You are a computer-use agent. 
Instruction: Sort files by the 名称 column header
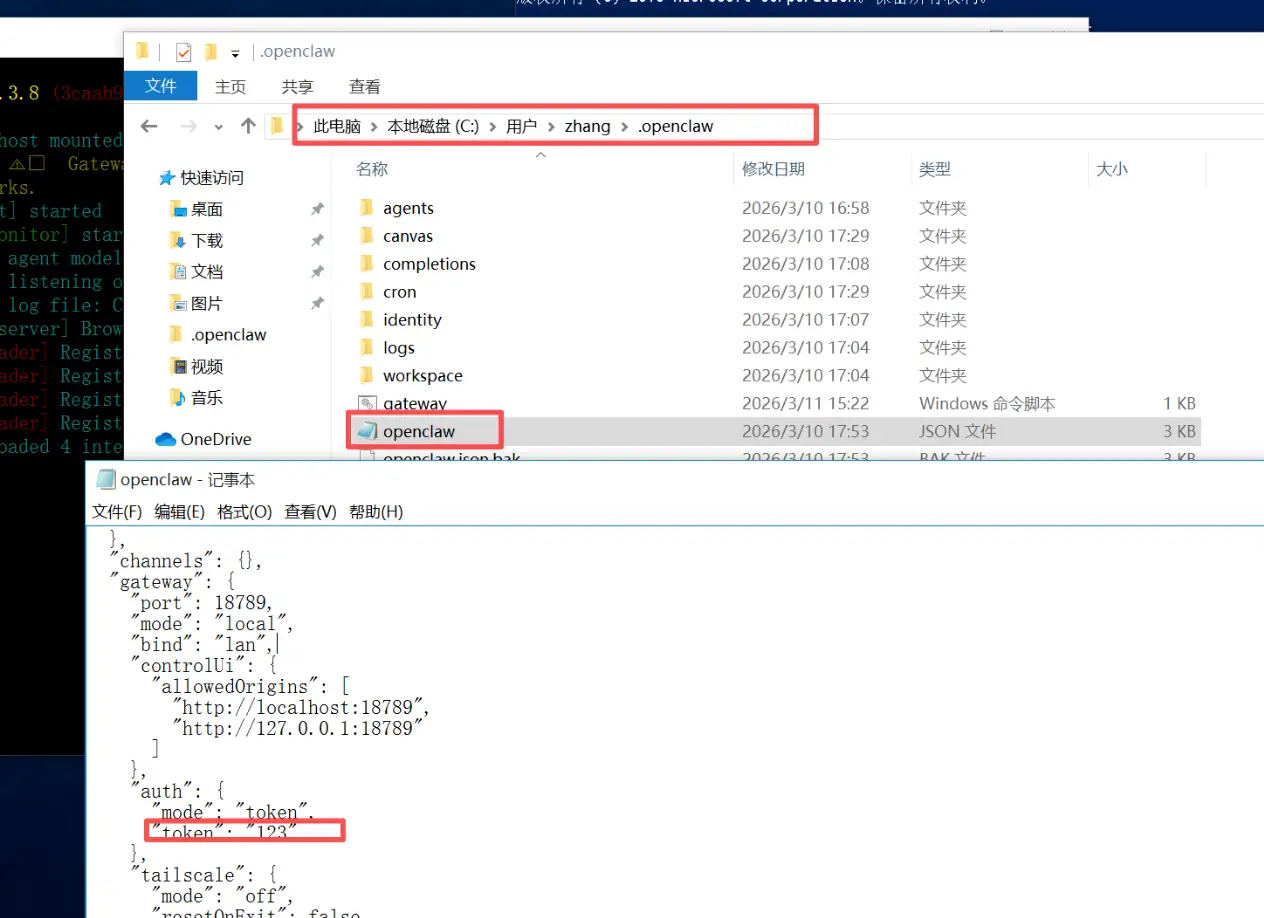tap(372, 170)
